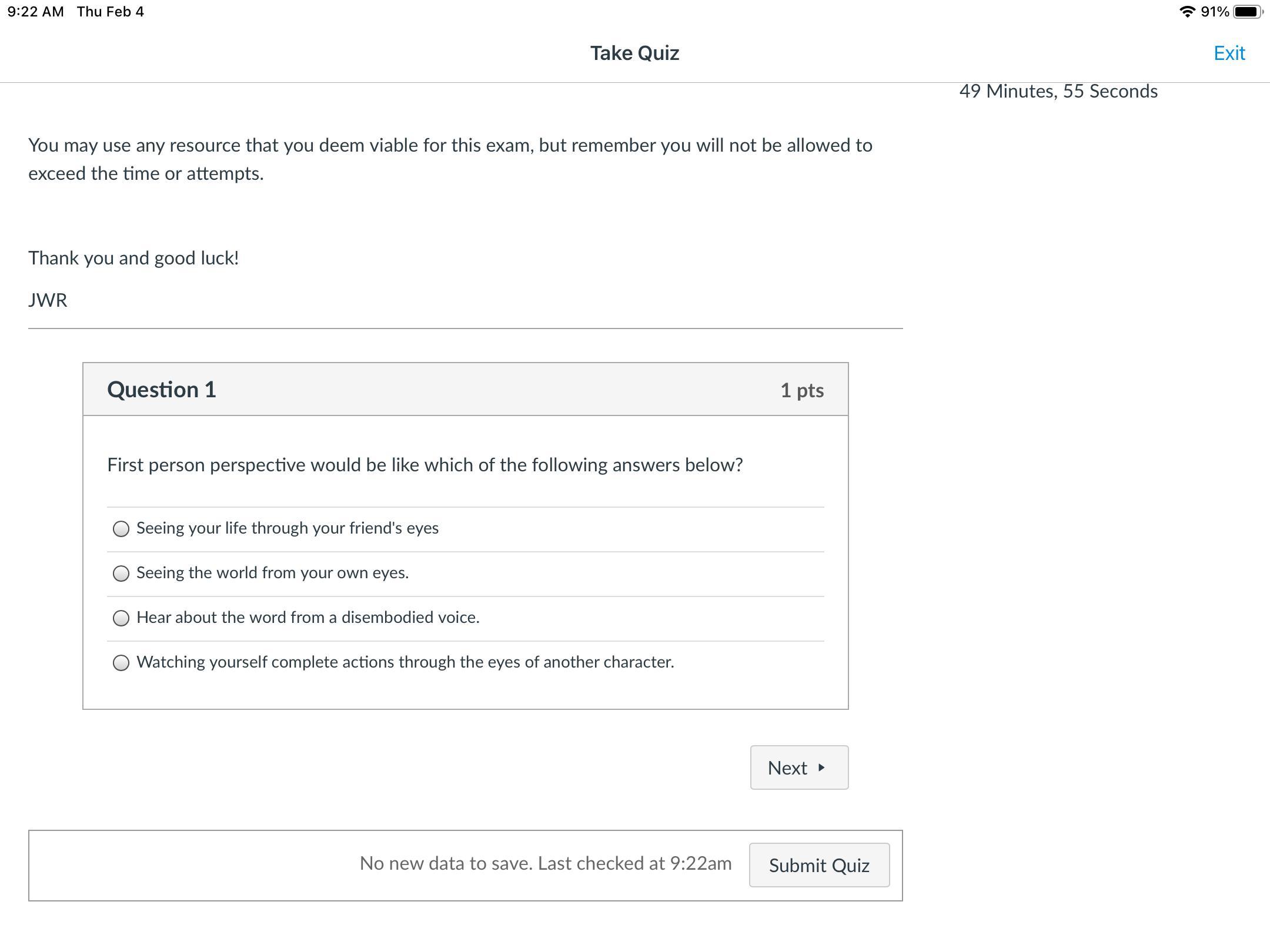Choose "Seeing the world from your own eyes" radio button
This screenshot has height=952, width=1270.
(x=121, y=574)
